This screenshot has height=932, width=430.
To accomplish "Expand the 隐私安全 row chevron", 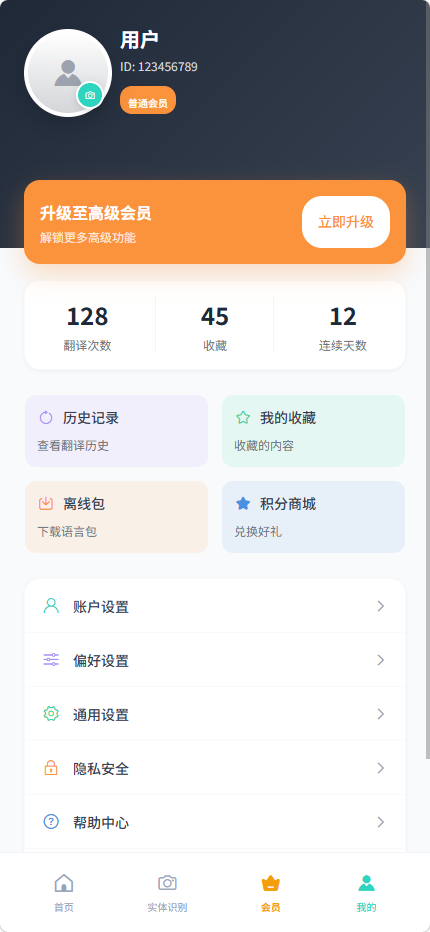I will pyautogui.click(x=381, y=768).
